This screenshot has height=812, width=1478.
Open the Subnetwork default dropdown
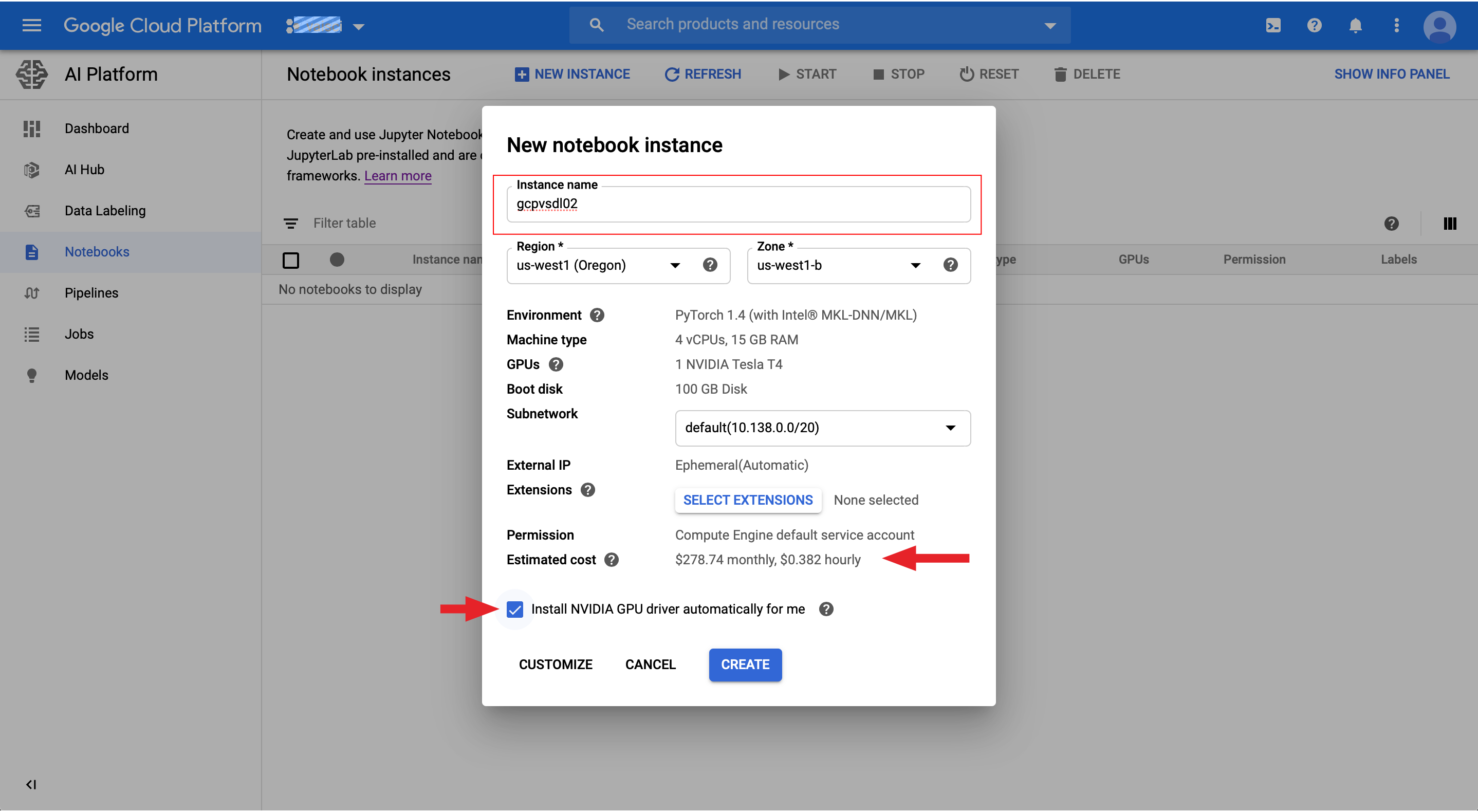point(823,428)
